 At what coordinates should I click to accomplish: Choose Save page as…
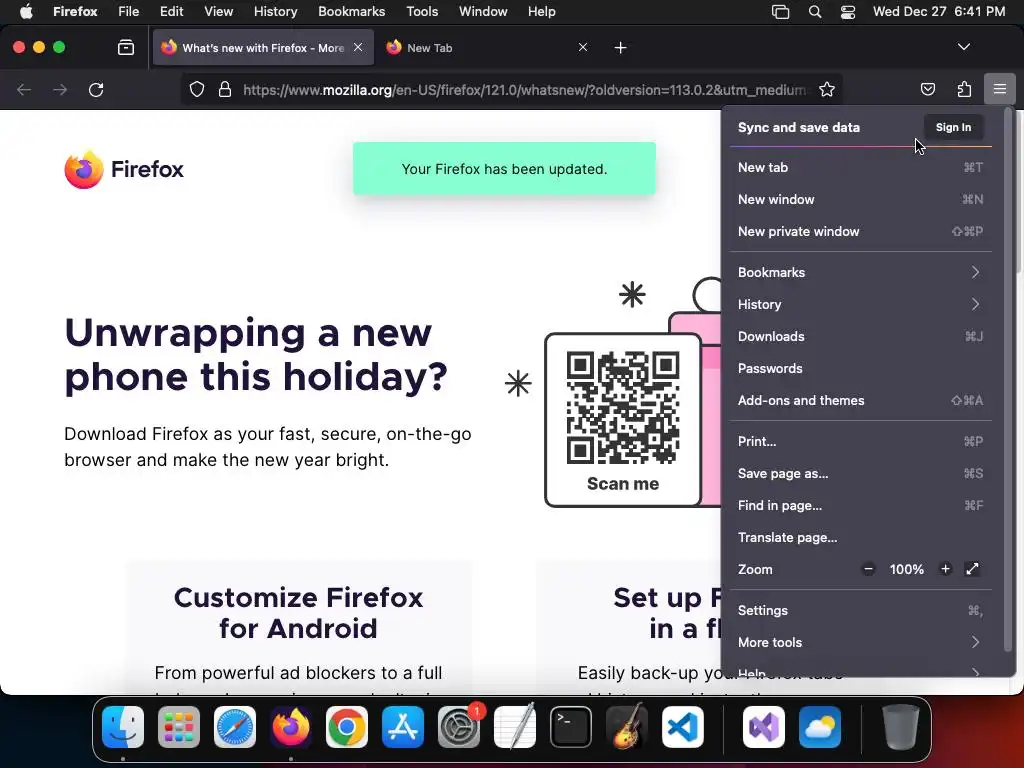point(861,473)
